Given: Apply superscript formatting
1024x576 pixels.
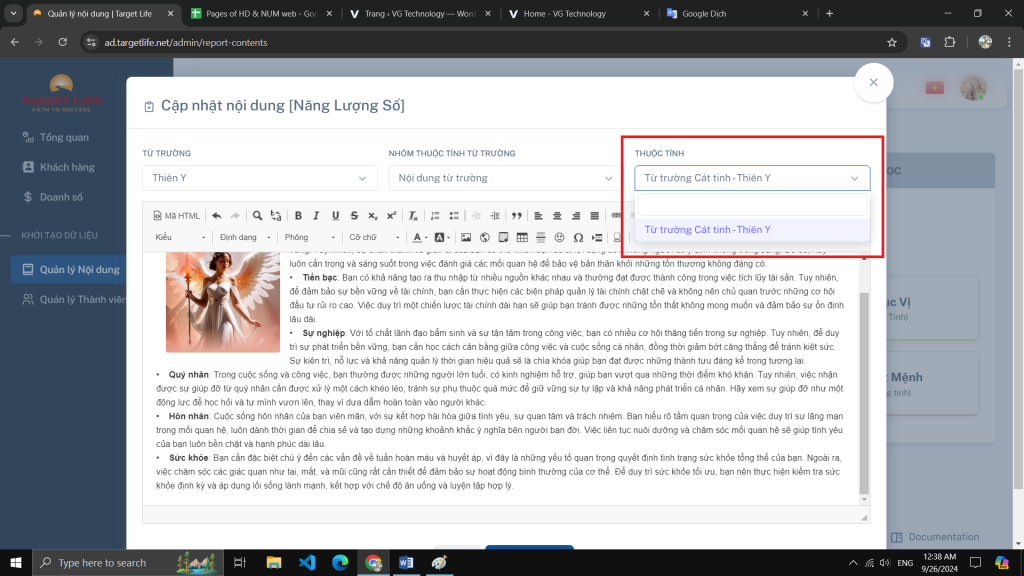Looking at the screenshot, I should click(x=391, y=216).
